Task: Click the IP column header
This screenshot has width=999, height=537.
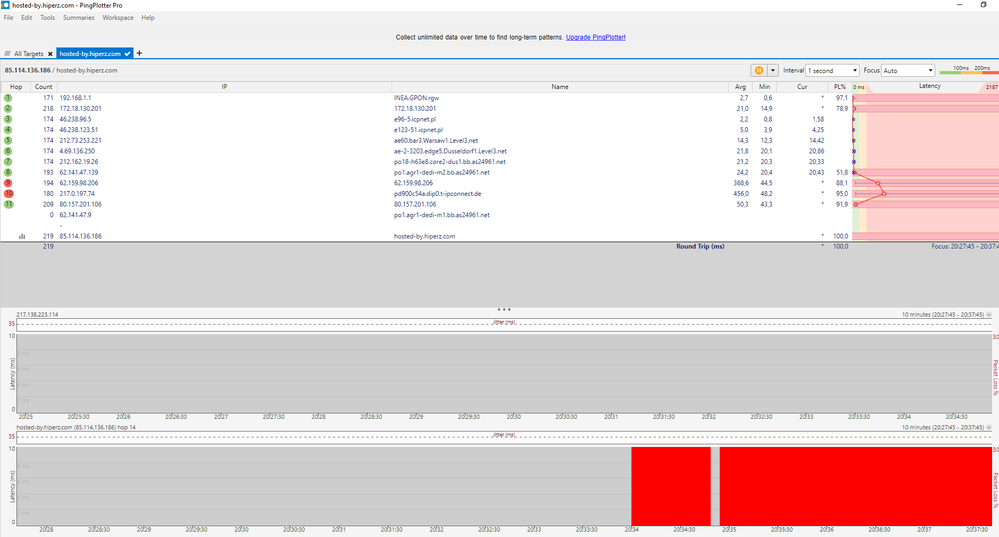Action: point(224,87)
